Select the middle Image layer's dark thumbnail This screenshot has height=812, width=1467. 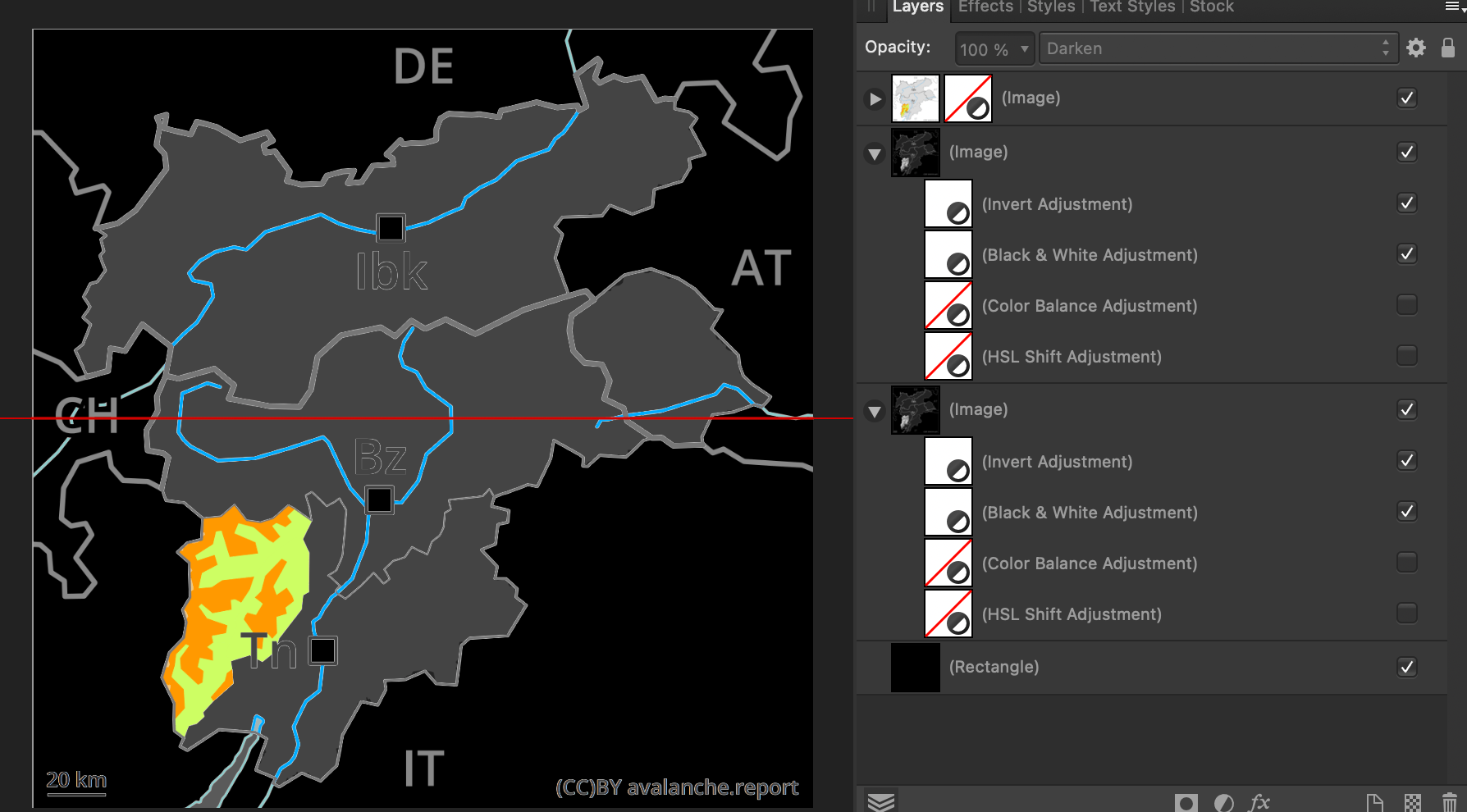coord(916,153)
